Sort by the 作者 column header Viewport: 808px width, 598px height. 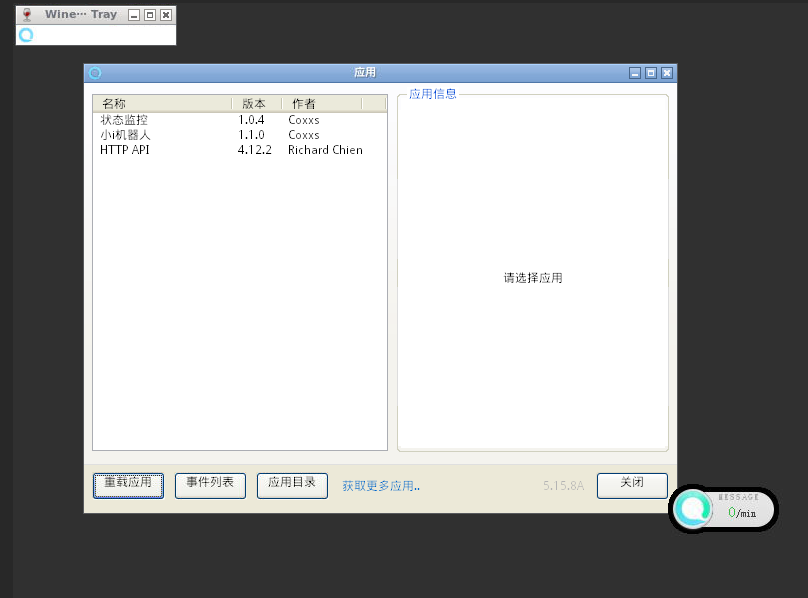tap(322, 104)
